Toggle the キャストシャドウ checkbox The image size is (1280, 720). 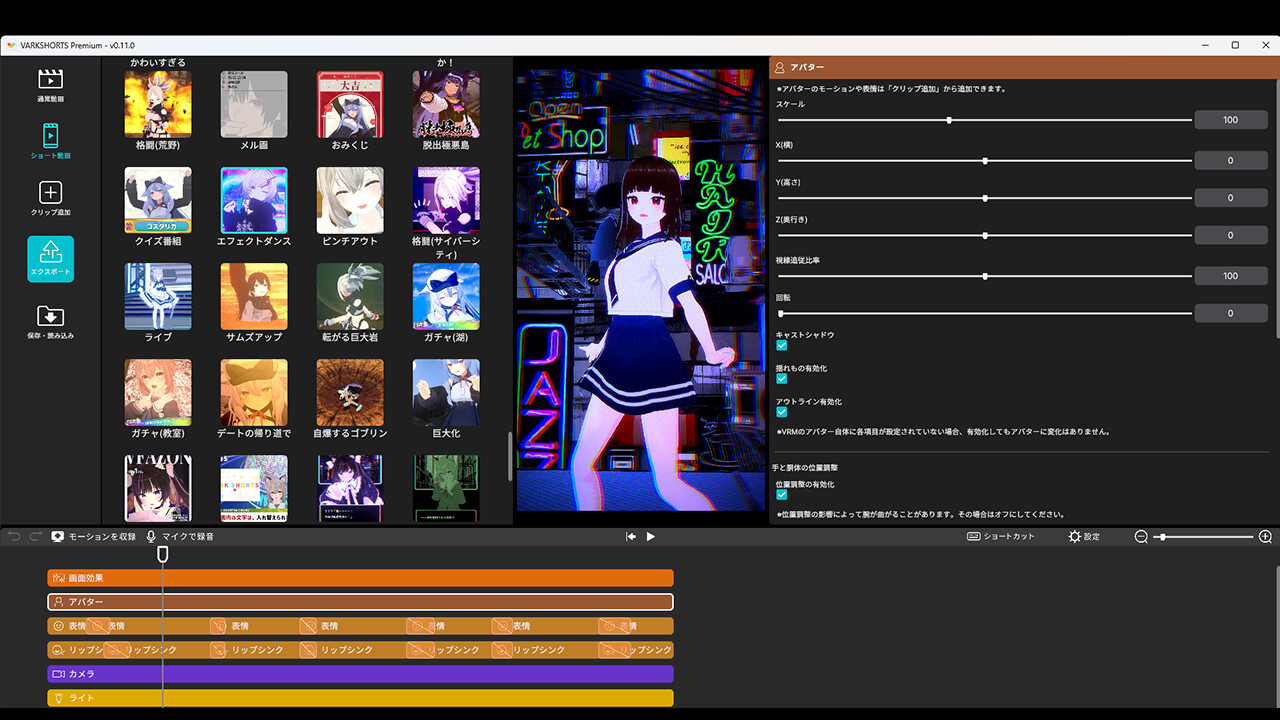click(x=782, y=345)
